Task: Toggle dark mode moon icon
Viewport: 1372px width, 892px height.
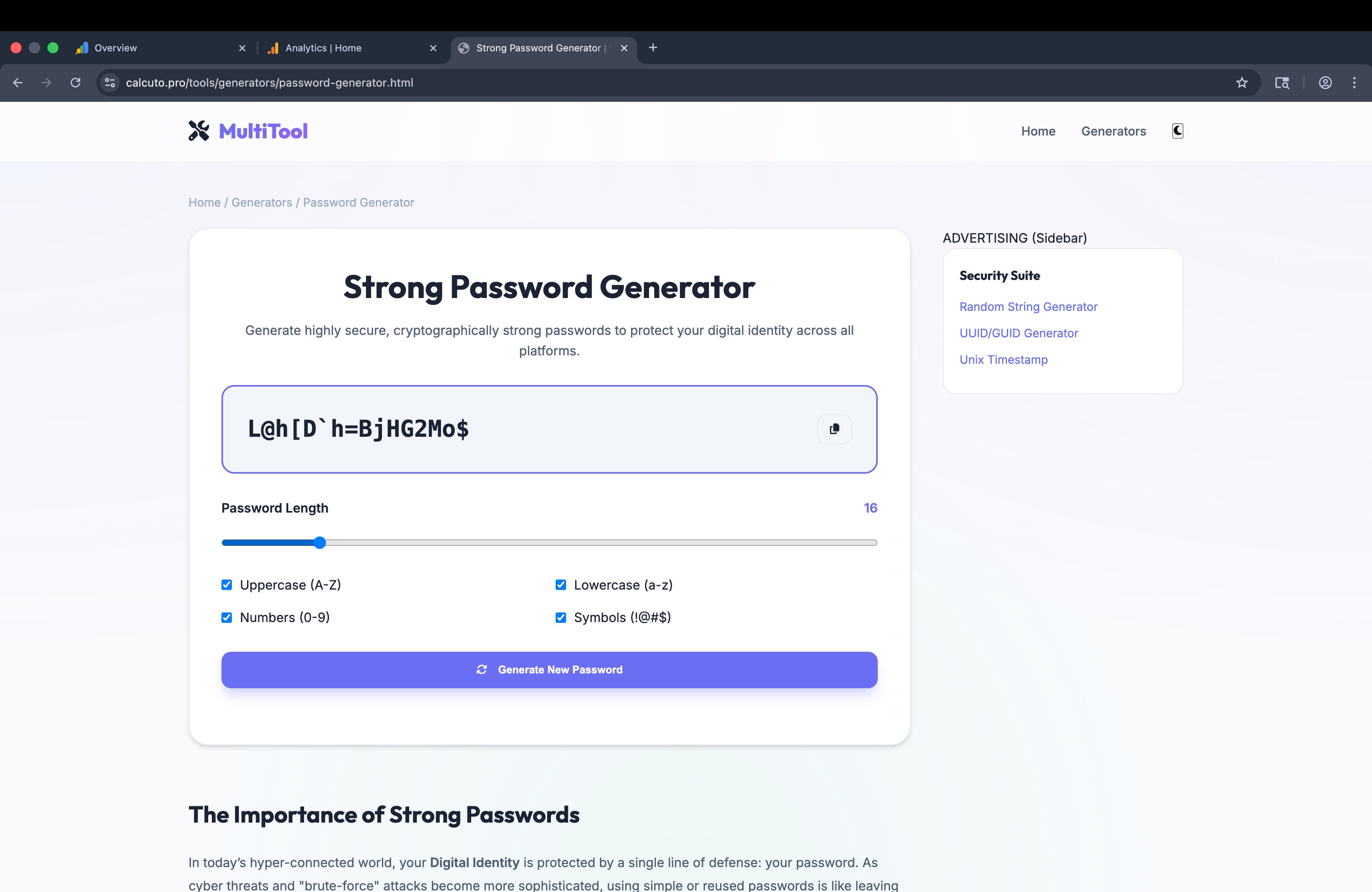Action: click(x=1178, y=131)
